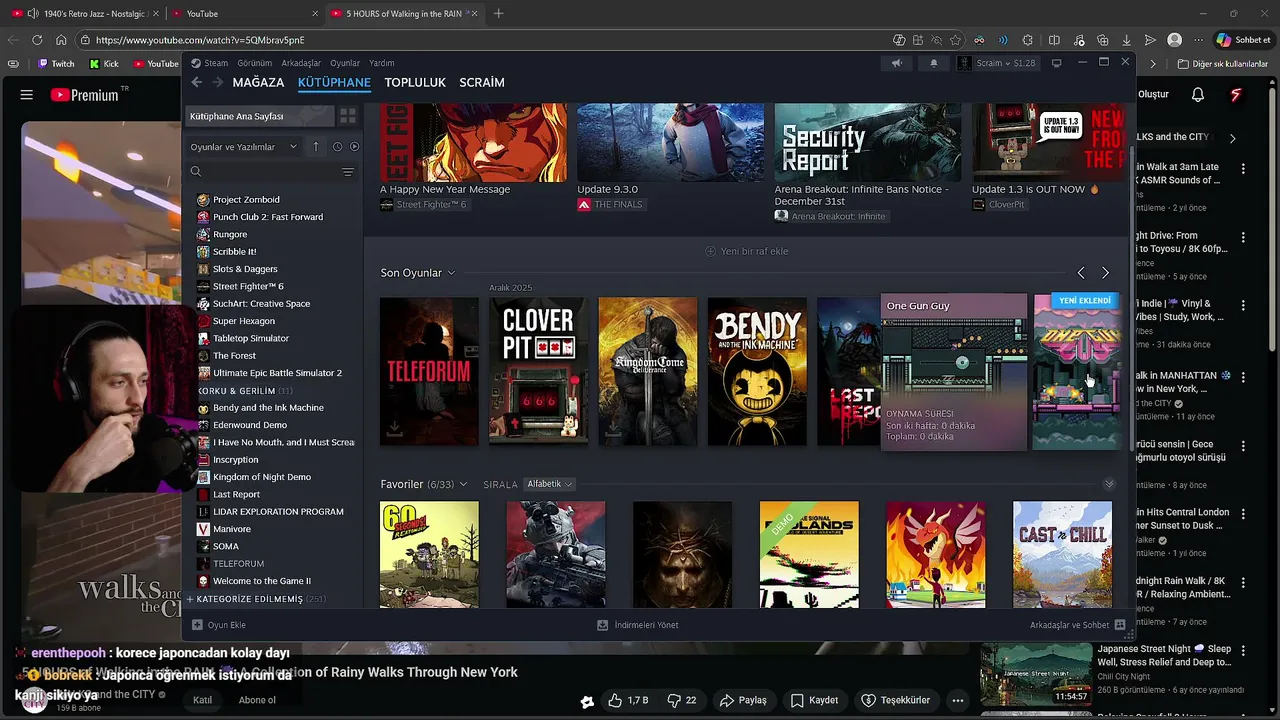The image size is (1280, 720).
Task: Switch library to grid view icon
Action: 348,116
